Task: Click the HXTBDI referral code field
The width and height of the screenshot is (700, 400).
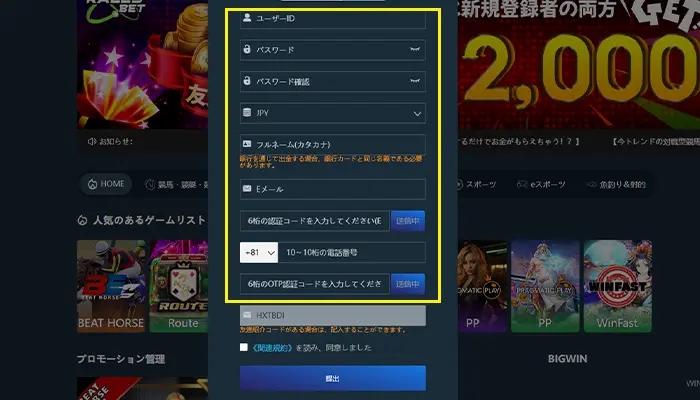Action: pyautogui.click(x=333, y=315)
